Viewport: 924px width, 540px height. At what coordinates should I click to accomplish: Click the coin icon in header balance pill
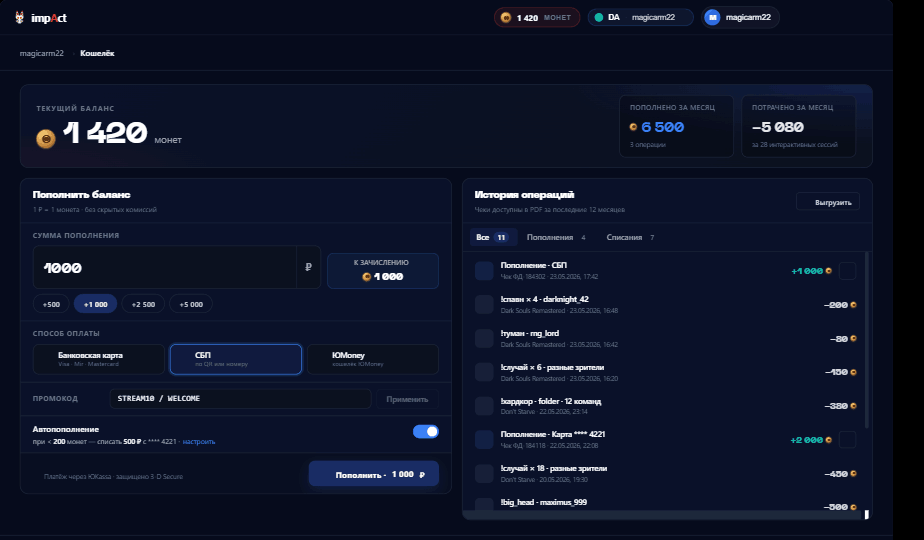[x=506, y=18]
